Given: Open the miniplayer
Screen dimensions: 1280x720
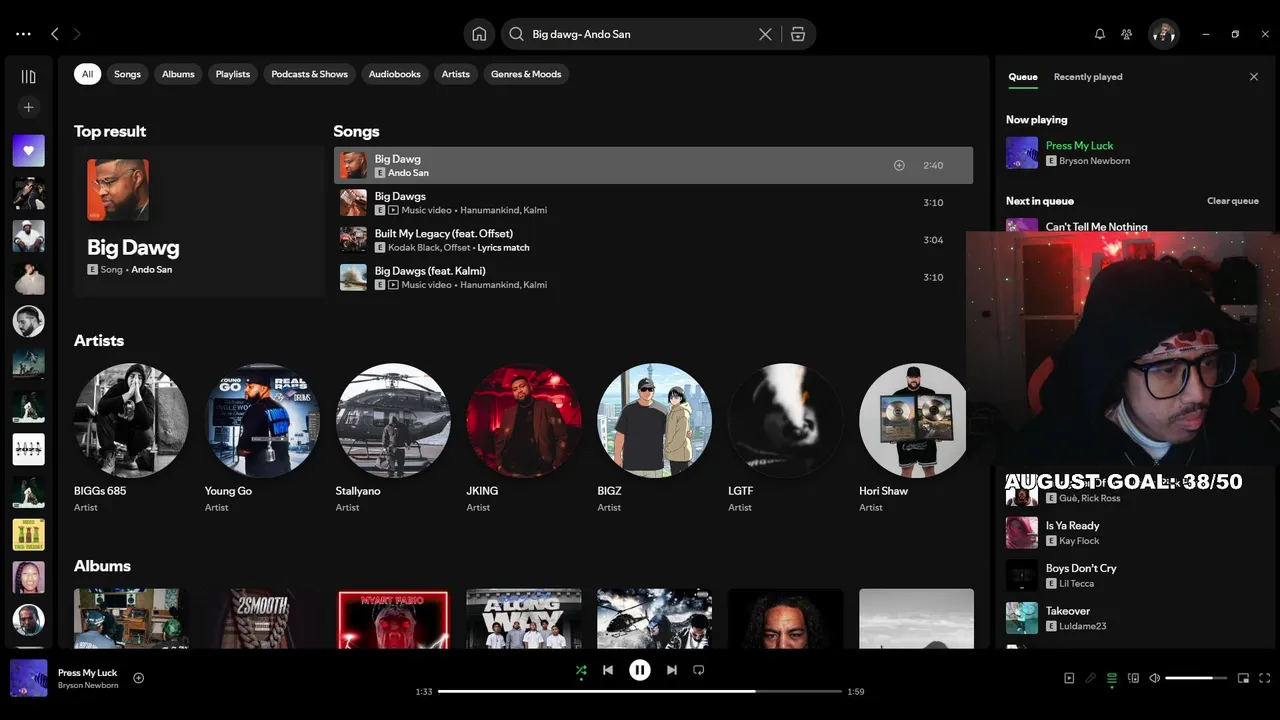Looking at the screenshot, I should (1243, 678).
